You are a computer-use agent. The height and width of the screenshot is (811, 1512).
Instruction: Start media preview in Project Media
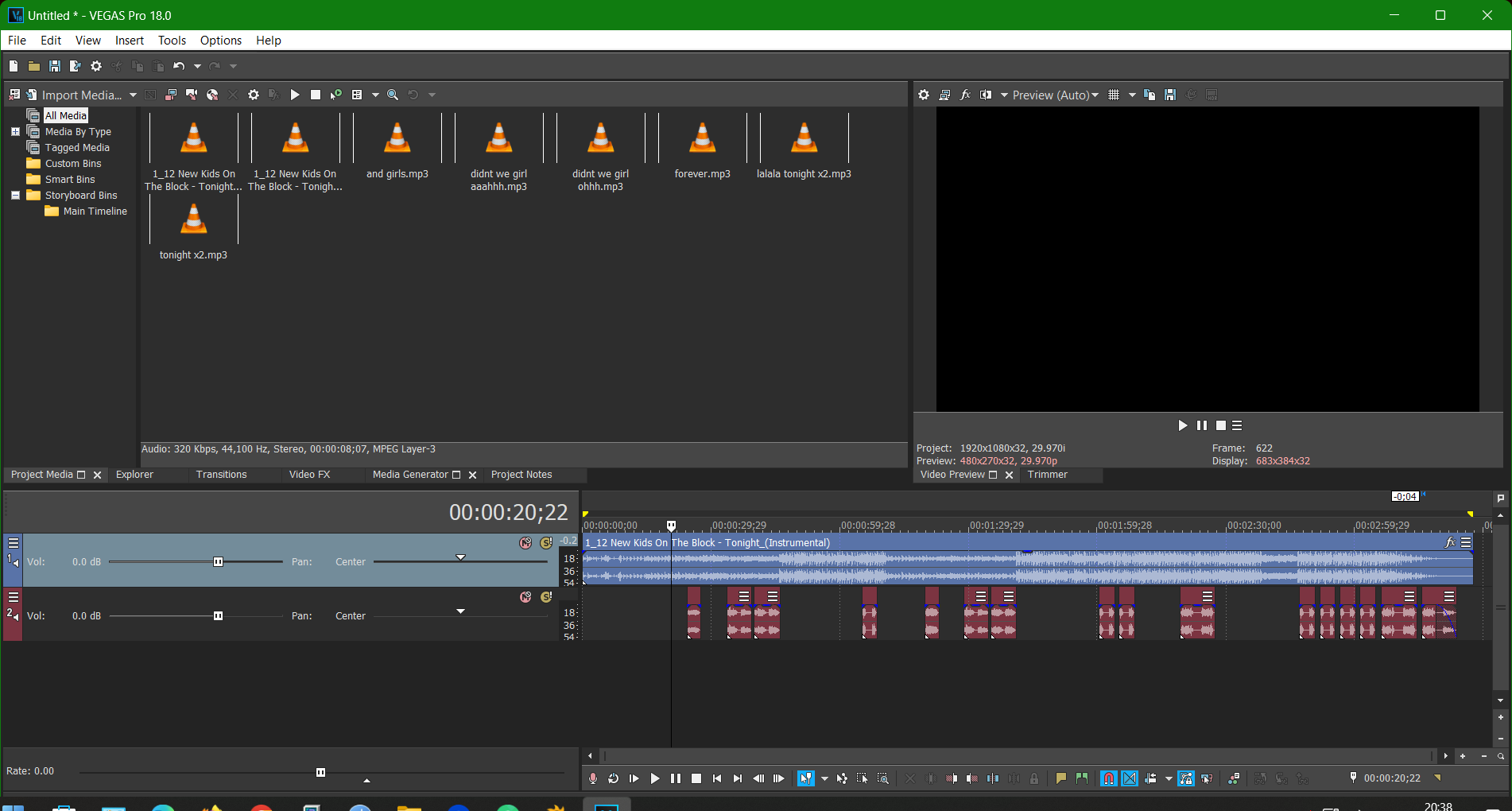pyautogui.click(x=295, y=95)
